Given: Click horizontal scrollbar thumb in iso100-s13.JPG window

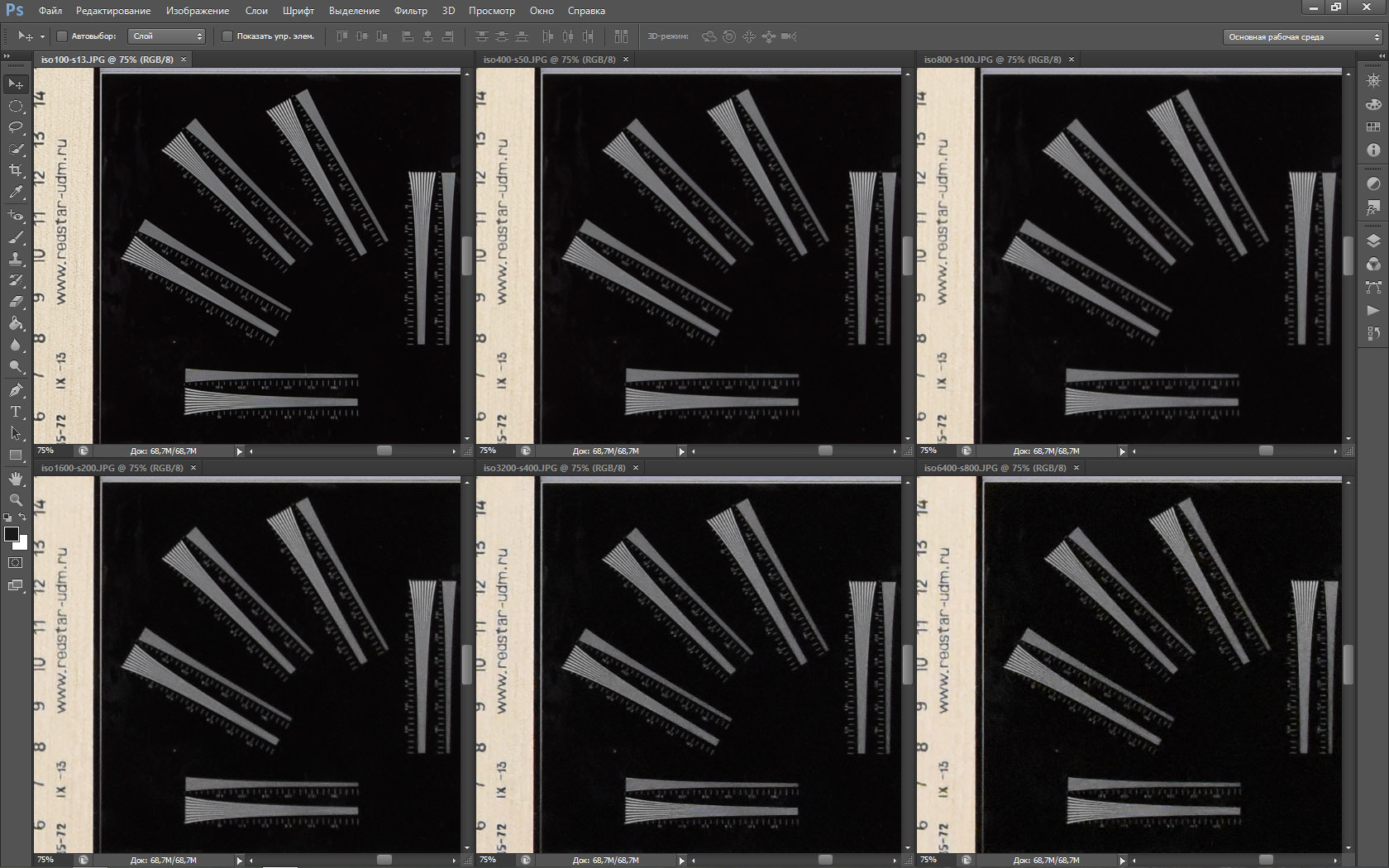Looking at the screenshot, I should point(384,451).
